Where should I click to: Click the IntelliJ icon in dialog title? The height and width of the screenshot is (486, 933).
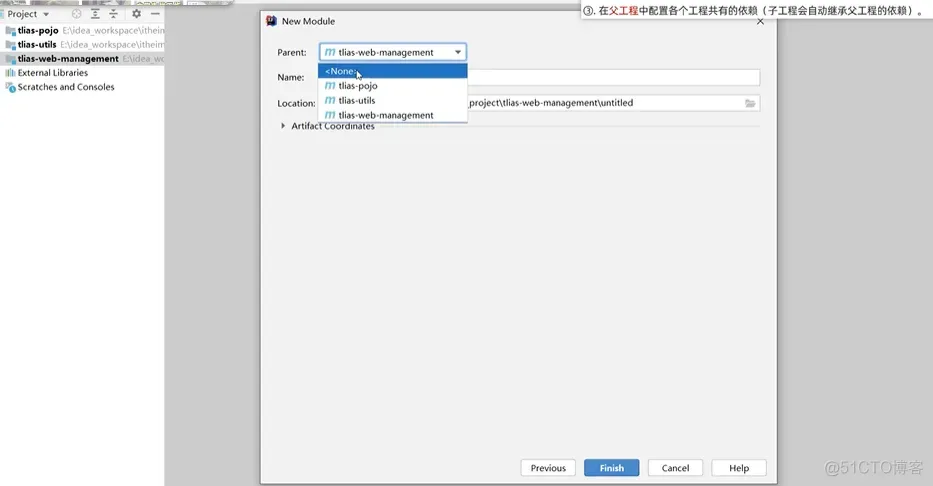[271, 21]
